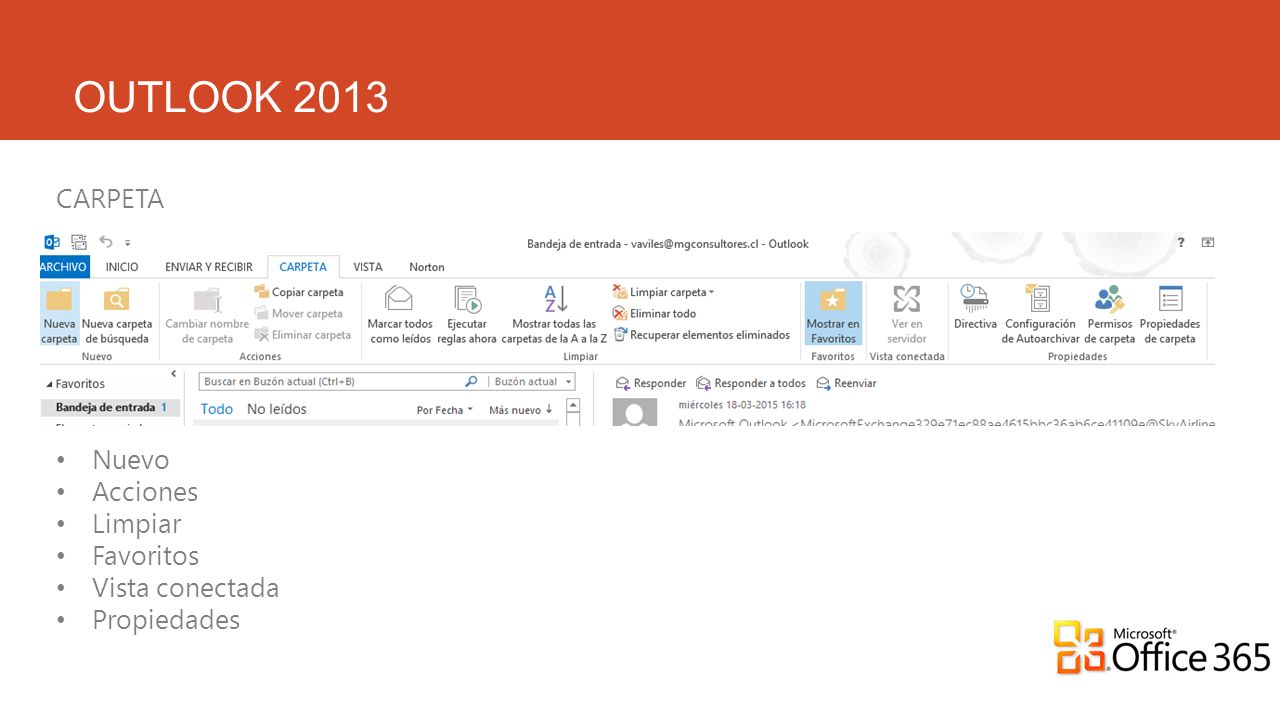The width and height of the screenshot is (1280, 720).
Task: Toggle Mostrar en Favoritos
Action: 833,314
